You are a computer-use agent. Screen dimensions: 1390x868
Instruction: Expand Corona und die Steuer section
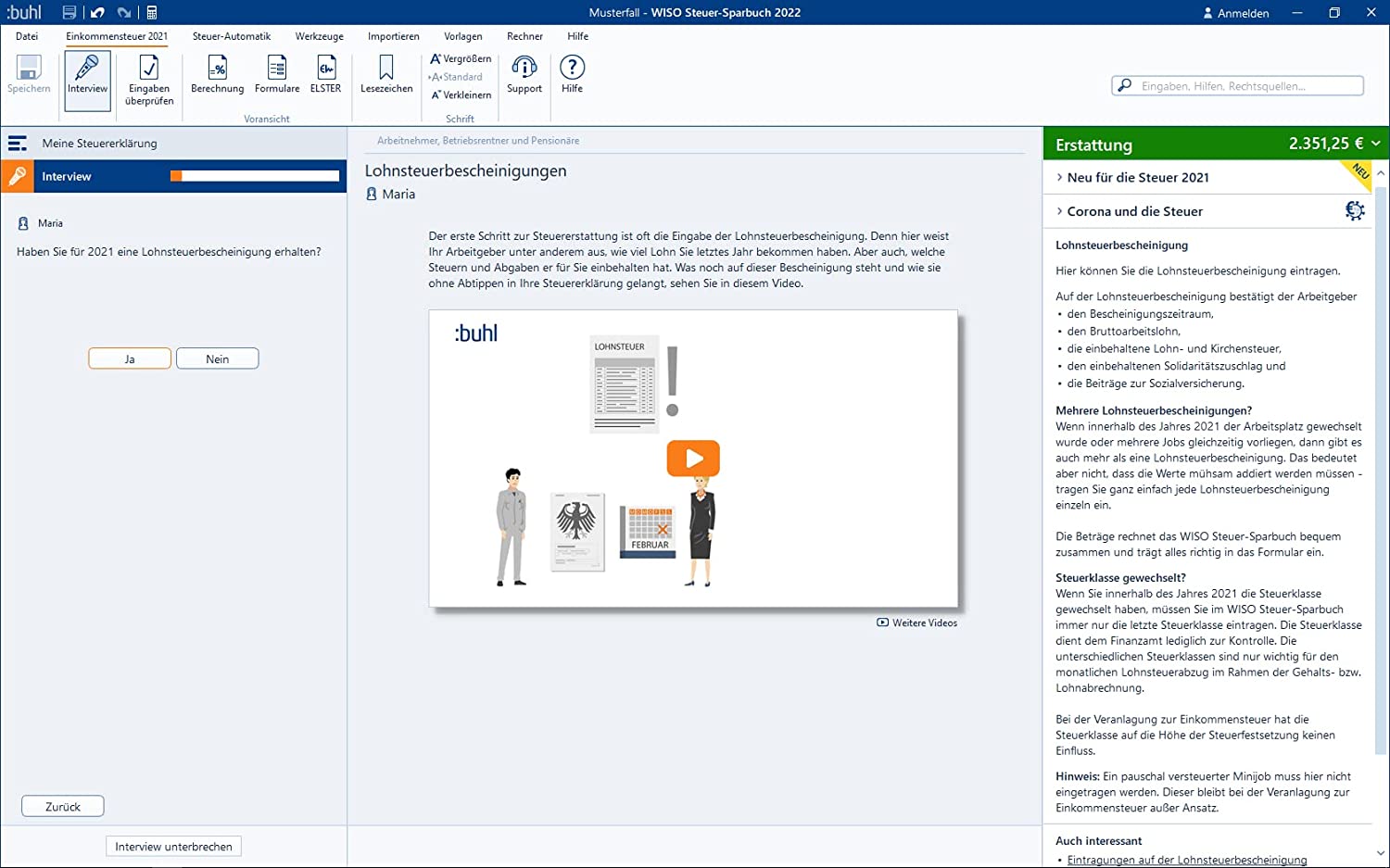pyautogui.click(x=1134, y=211)
